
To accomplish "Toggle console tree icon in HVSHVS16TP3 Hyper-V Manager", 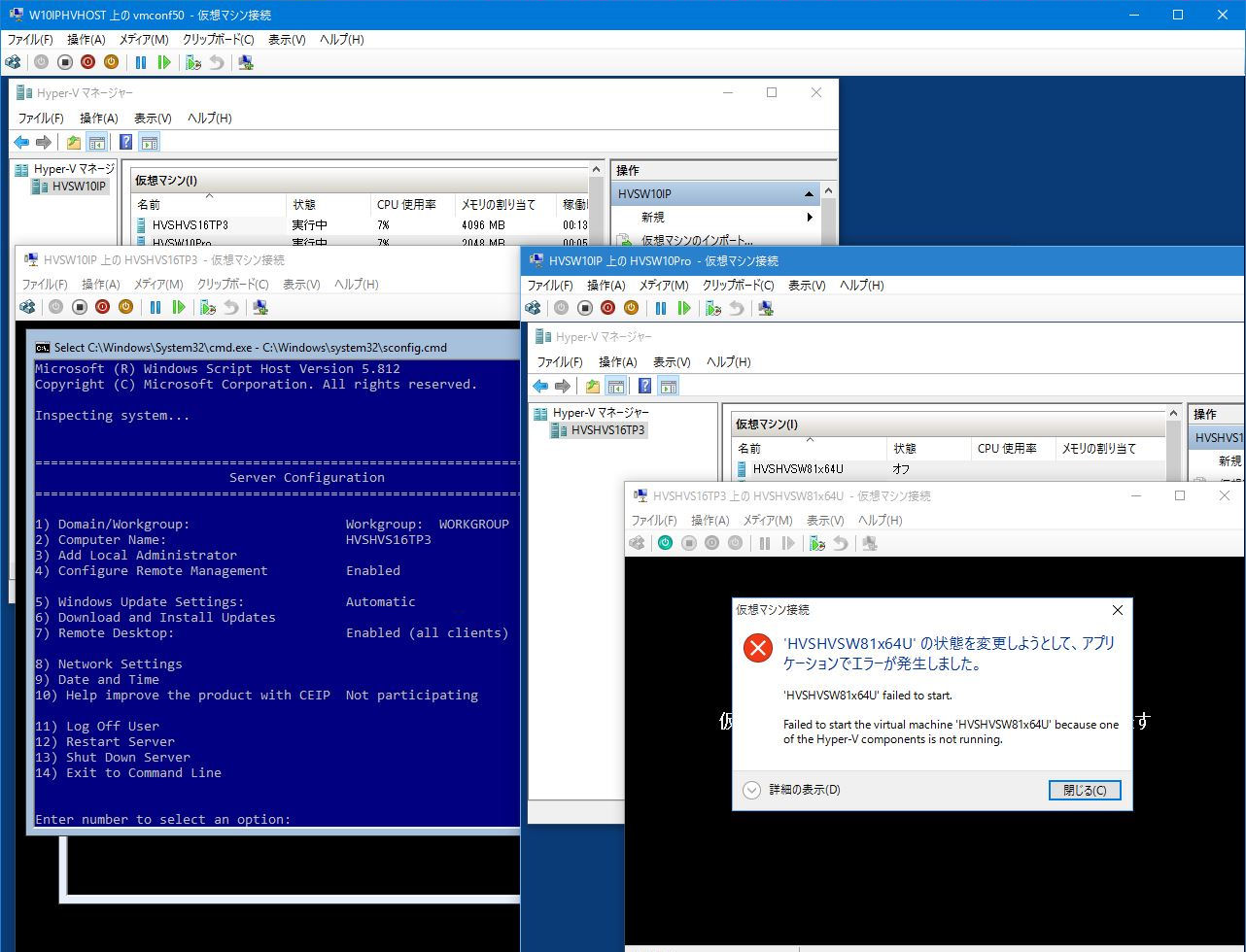I will click(616, 386).
